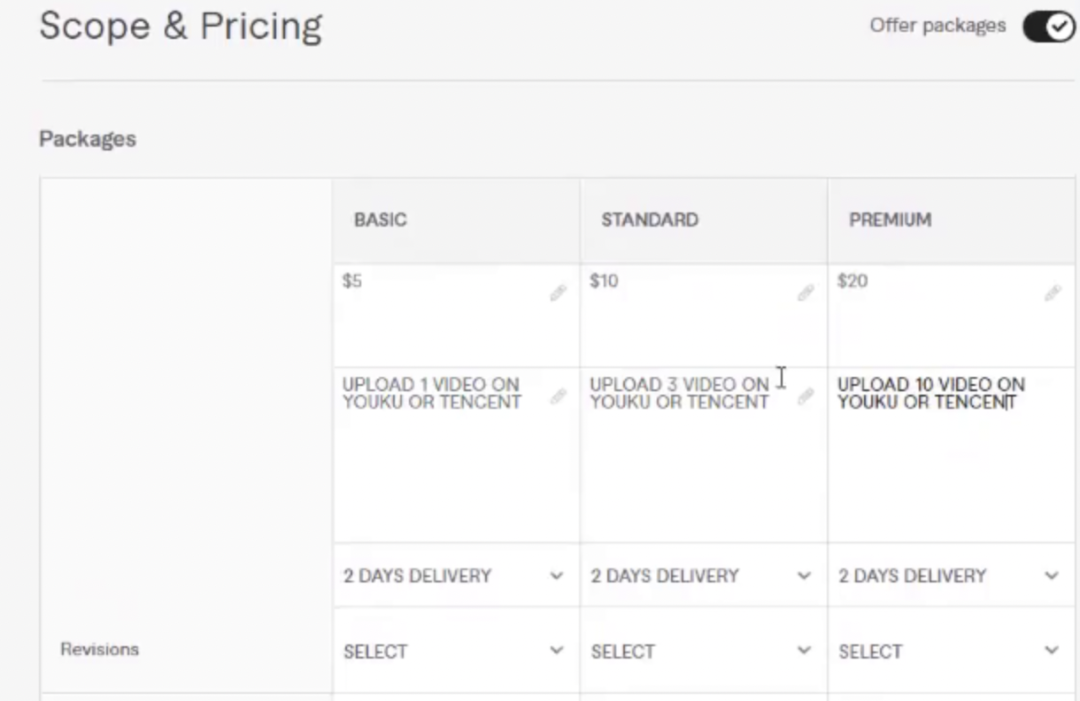
Task: Edit Standard description 'Upload 3 video' text
Action: tap(680, 393)
